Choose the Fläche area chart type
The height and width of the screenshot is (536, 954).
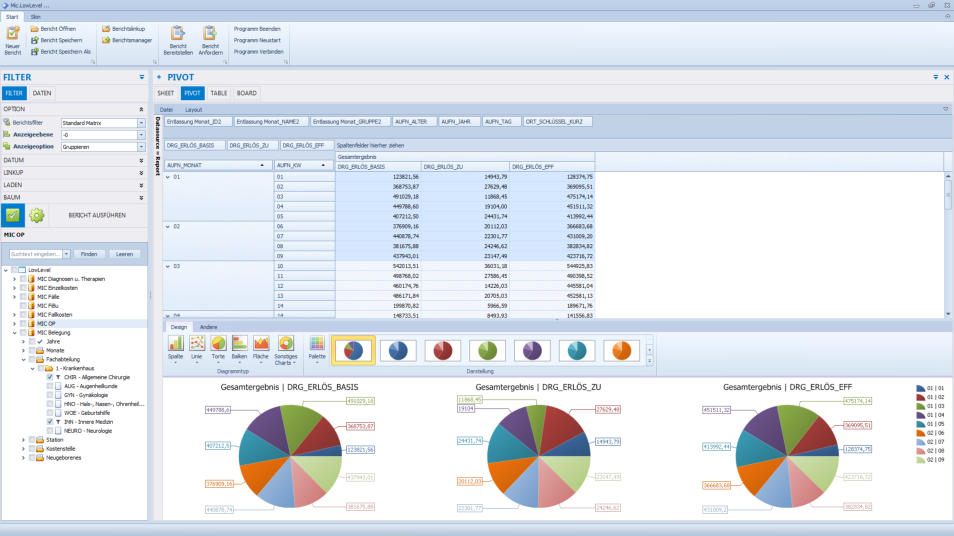pos(261,345)
